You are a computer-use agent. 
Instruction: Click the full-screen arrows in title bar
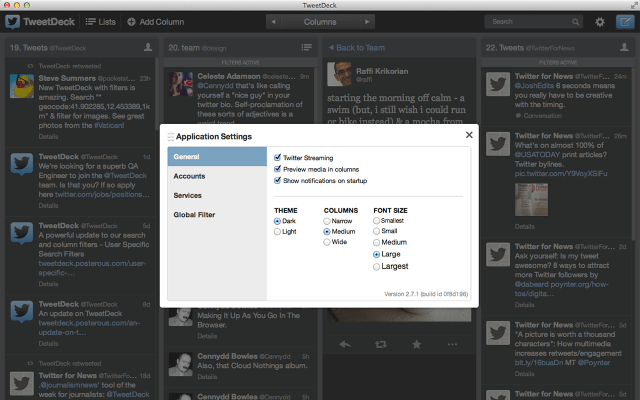pos(634,5)
